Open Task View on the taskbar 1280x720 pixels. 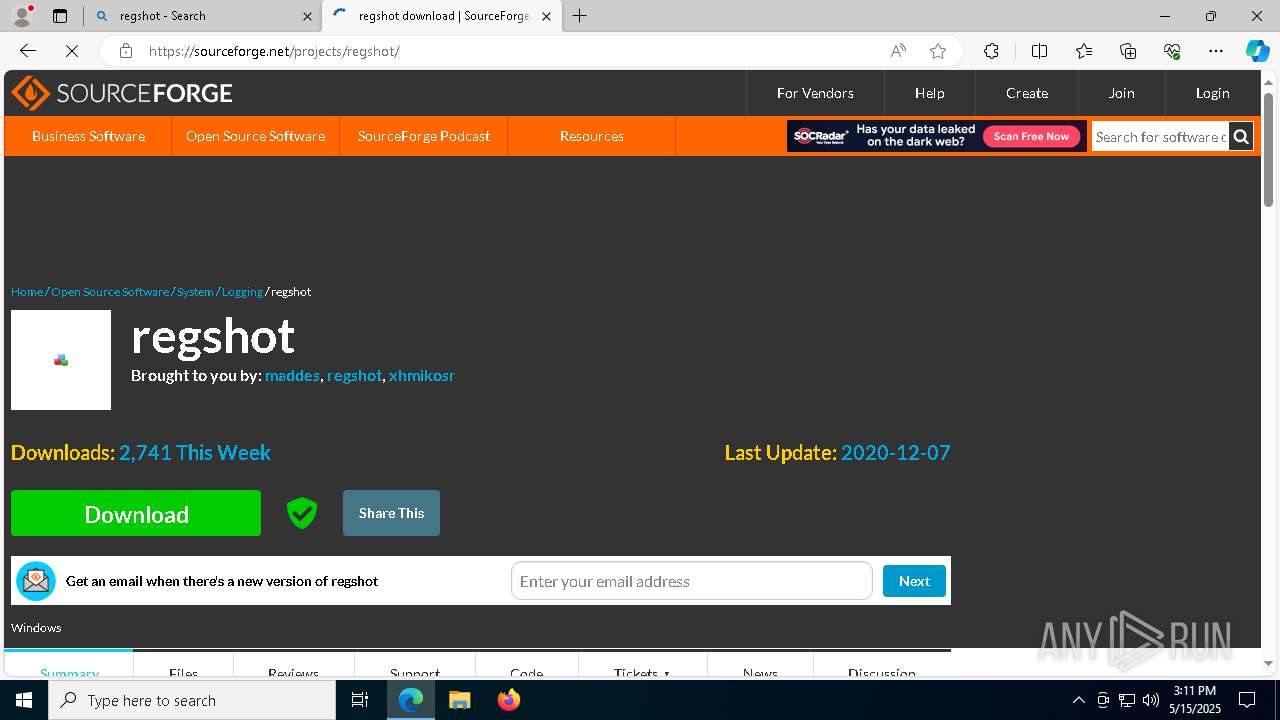pos(360,700)
